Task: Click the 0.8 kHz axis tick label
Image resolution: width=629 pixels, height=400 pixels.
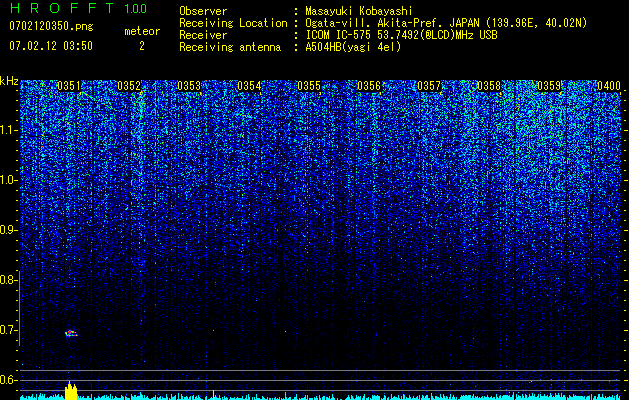Action: (x=9, y=280)
